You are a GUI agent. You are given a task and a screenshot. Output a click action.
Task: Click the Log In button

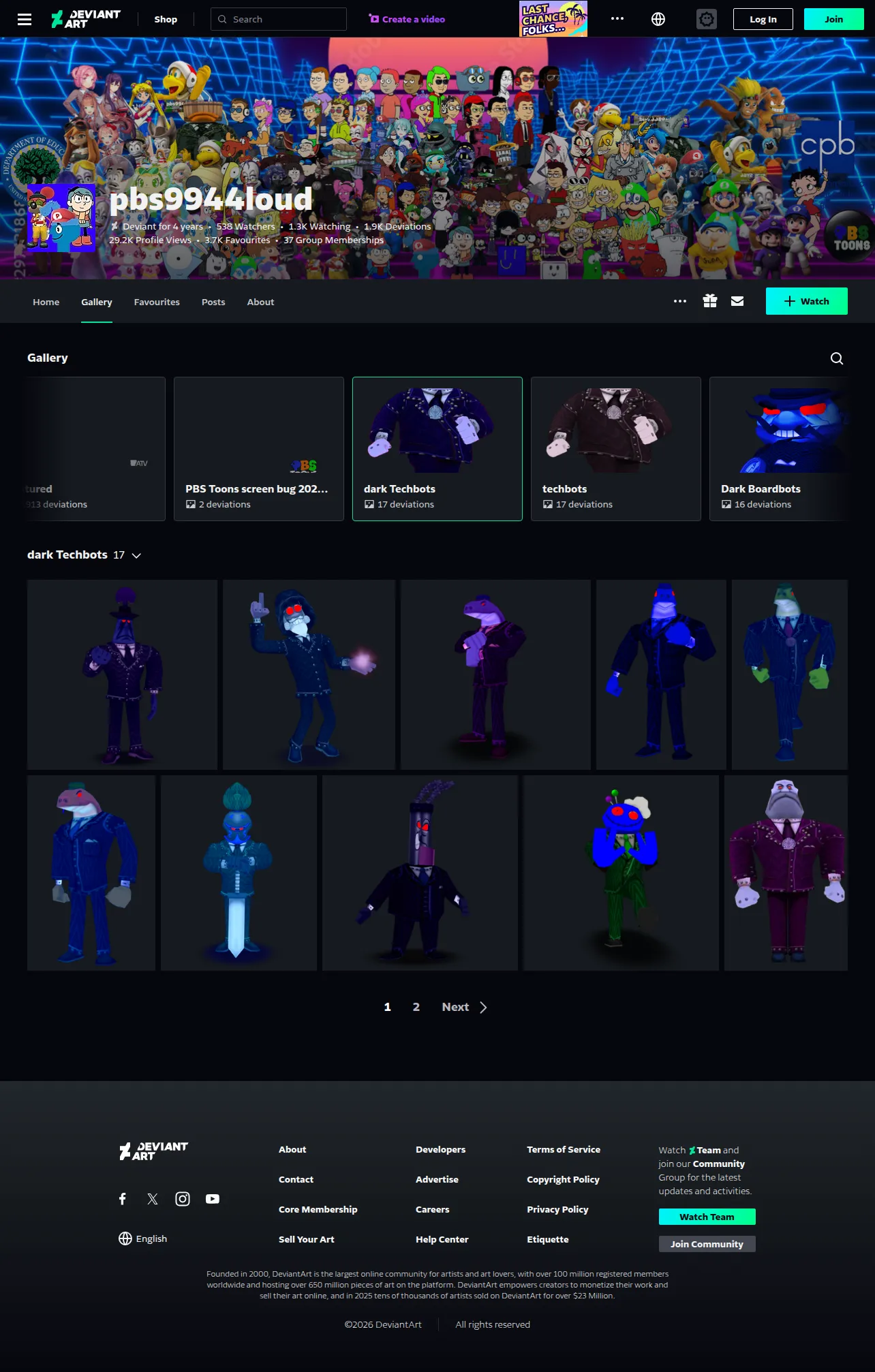(763, 19)
